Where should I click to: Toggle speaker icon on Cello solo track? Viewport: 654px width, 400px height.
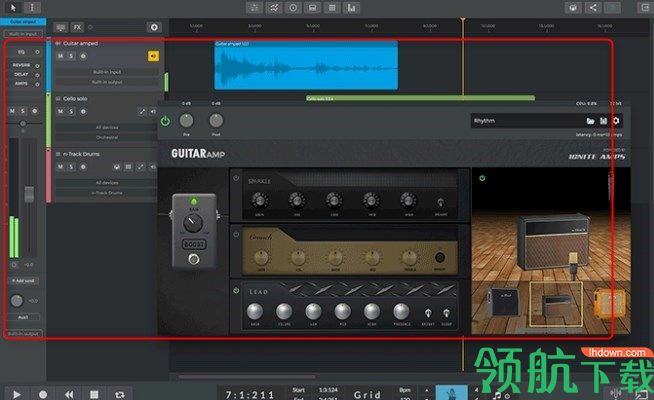coord(153,111)
